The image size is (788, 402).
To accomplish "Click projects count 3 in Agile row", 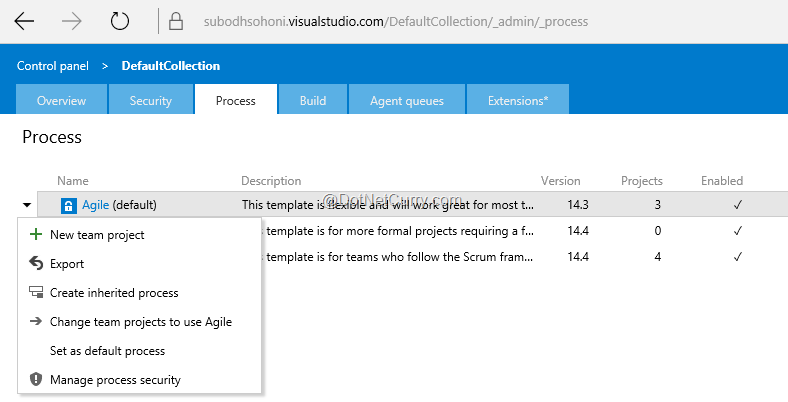I will [x=657, y=205].
